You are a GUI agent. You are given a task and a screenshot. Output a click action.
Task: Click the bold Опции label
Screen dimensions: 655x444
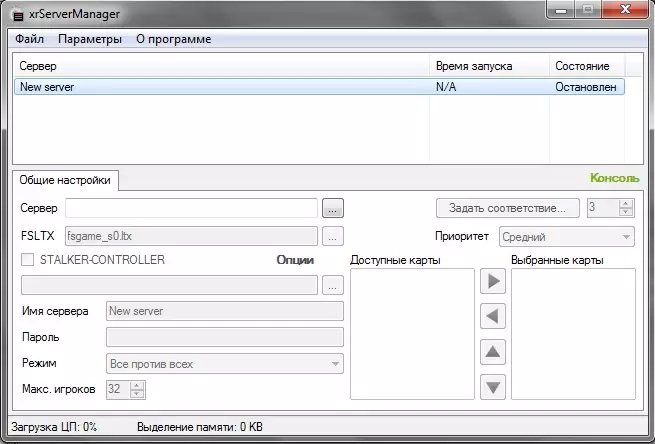pos(295,260)
